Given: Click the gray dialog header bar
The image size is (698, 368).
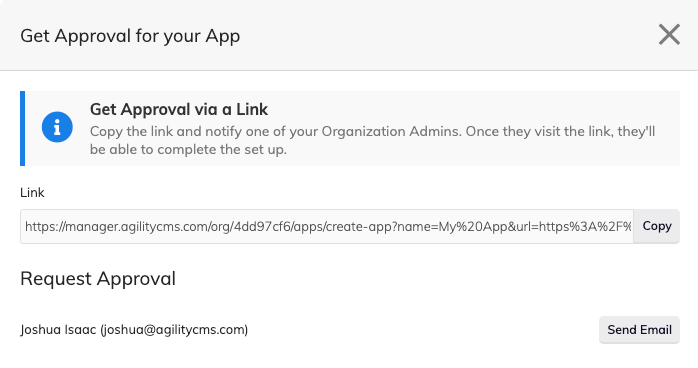Looking at the screenshot, I should [x=349, y=35].
